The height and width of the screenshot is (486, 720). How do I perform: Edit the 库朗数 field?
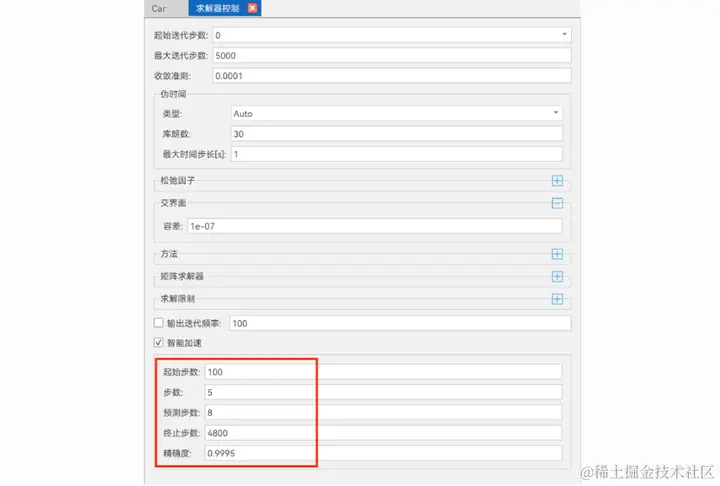pyautogui.click(x=396, y=134)
